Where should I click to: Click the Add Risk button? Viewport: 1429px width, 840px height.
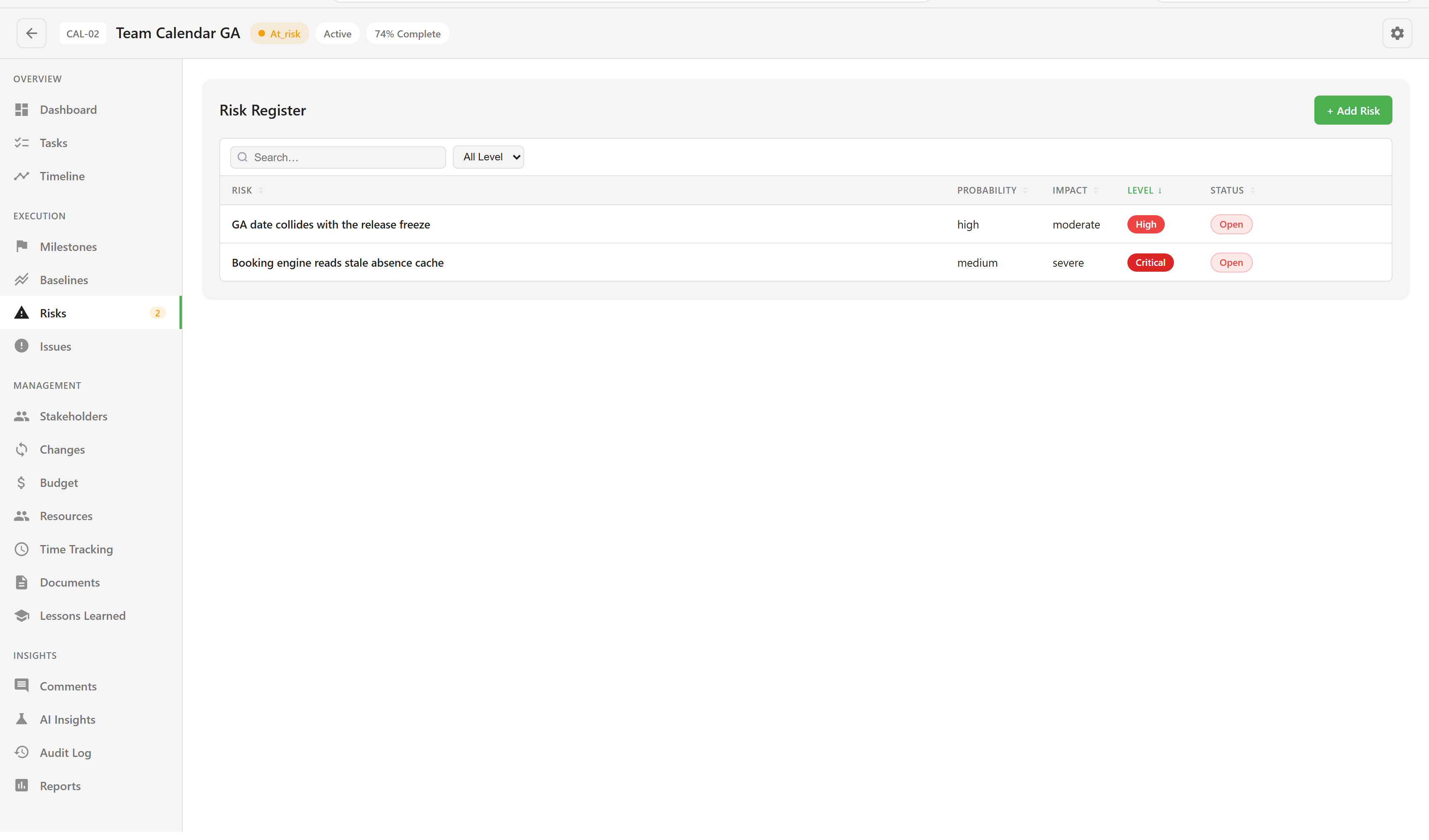pyautogui.click(x=1353, y=111)
